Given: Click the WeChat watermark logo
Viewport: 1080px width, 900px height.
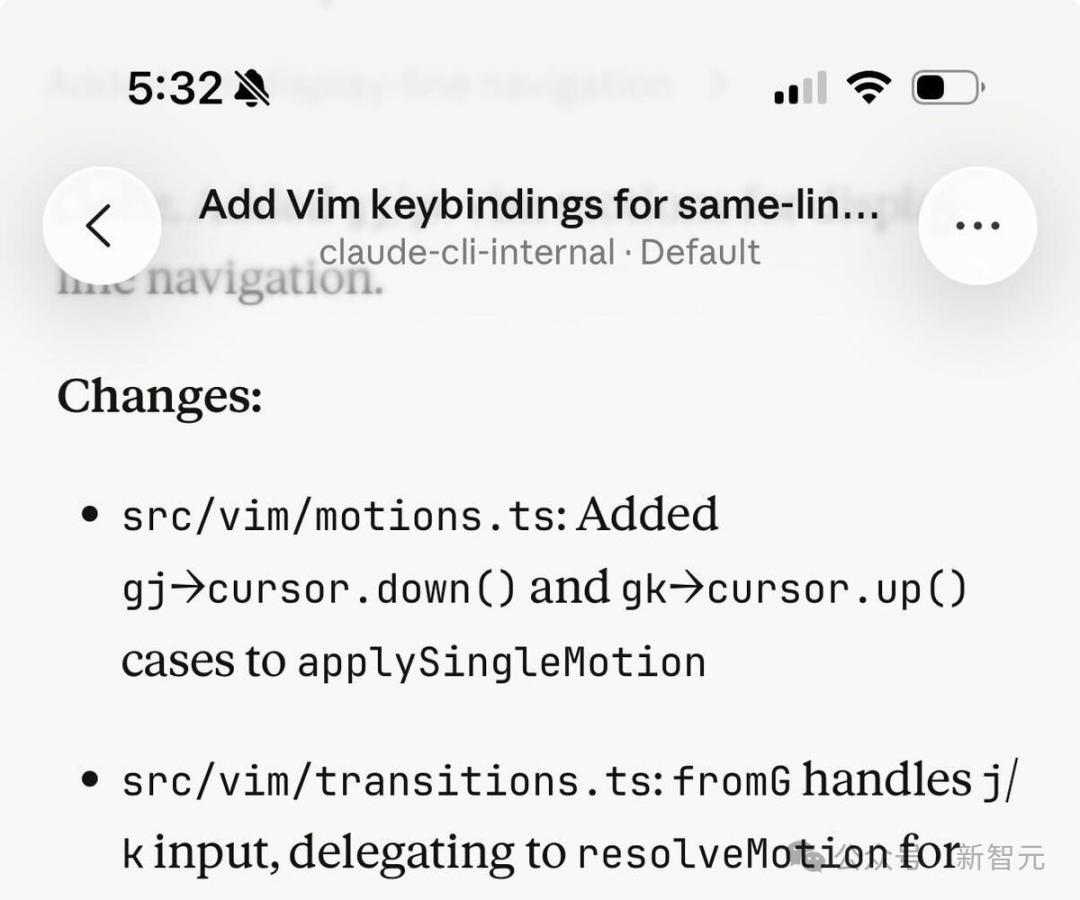Looking at the screenshot, I should (x=806, y=856).
